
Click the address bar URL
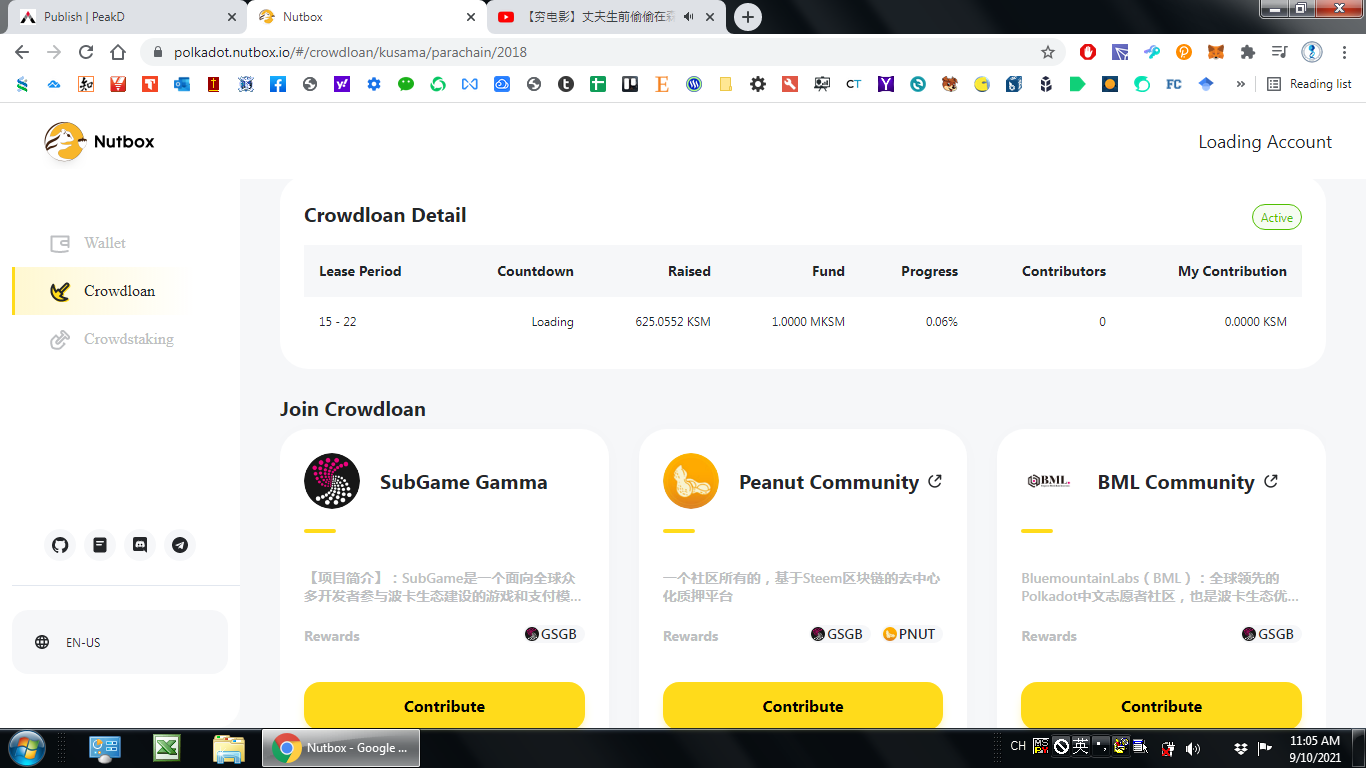(x=350, y=52)
